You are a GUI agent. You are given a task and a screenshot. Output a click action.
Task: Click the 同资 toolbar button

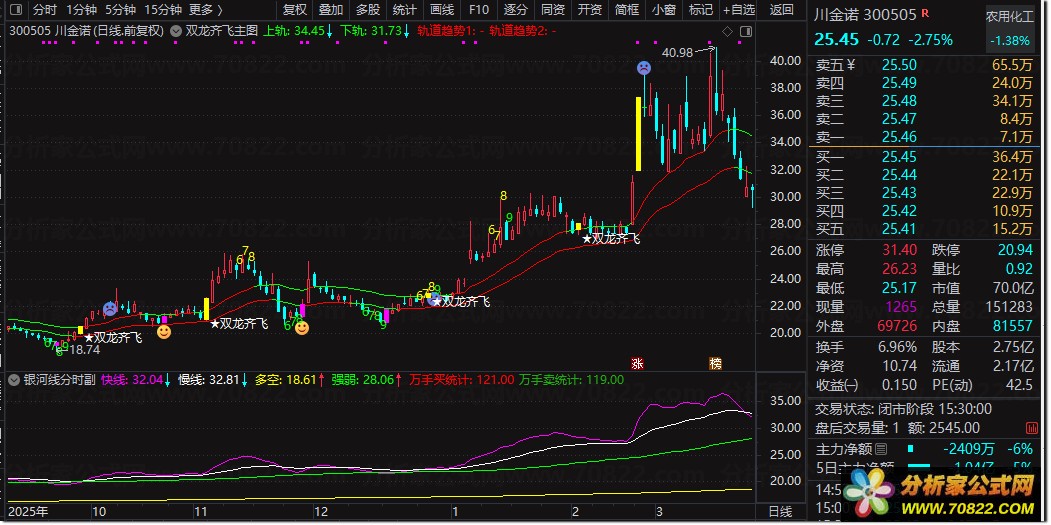(x=552, y=9)
